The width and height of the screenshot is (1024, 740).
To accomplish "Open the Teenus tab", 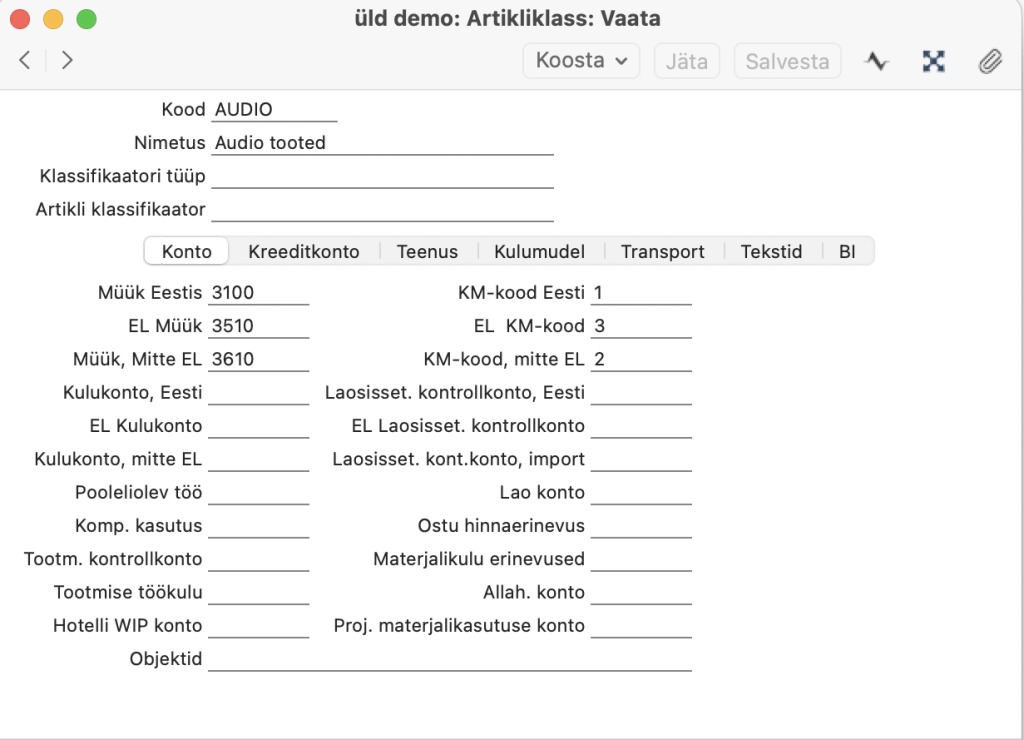I will (427, 251).
